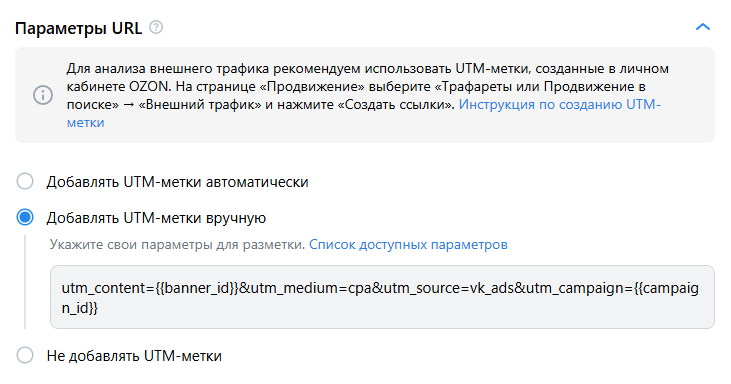Click the Параметры URL section heading
731x384 pixels.
[x=78, y=28]
